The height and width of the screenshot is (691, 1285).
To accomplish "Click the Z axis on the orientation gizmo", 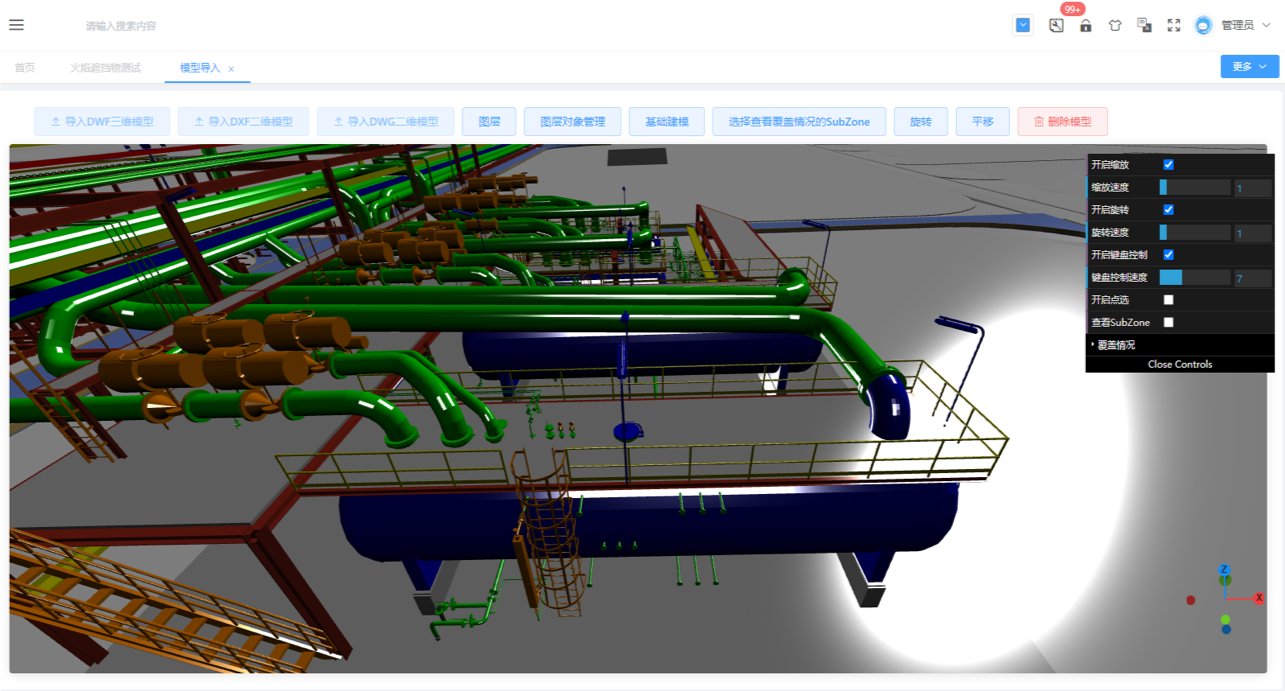I will coord(1224,570).
